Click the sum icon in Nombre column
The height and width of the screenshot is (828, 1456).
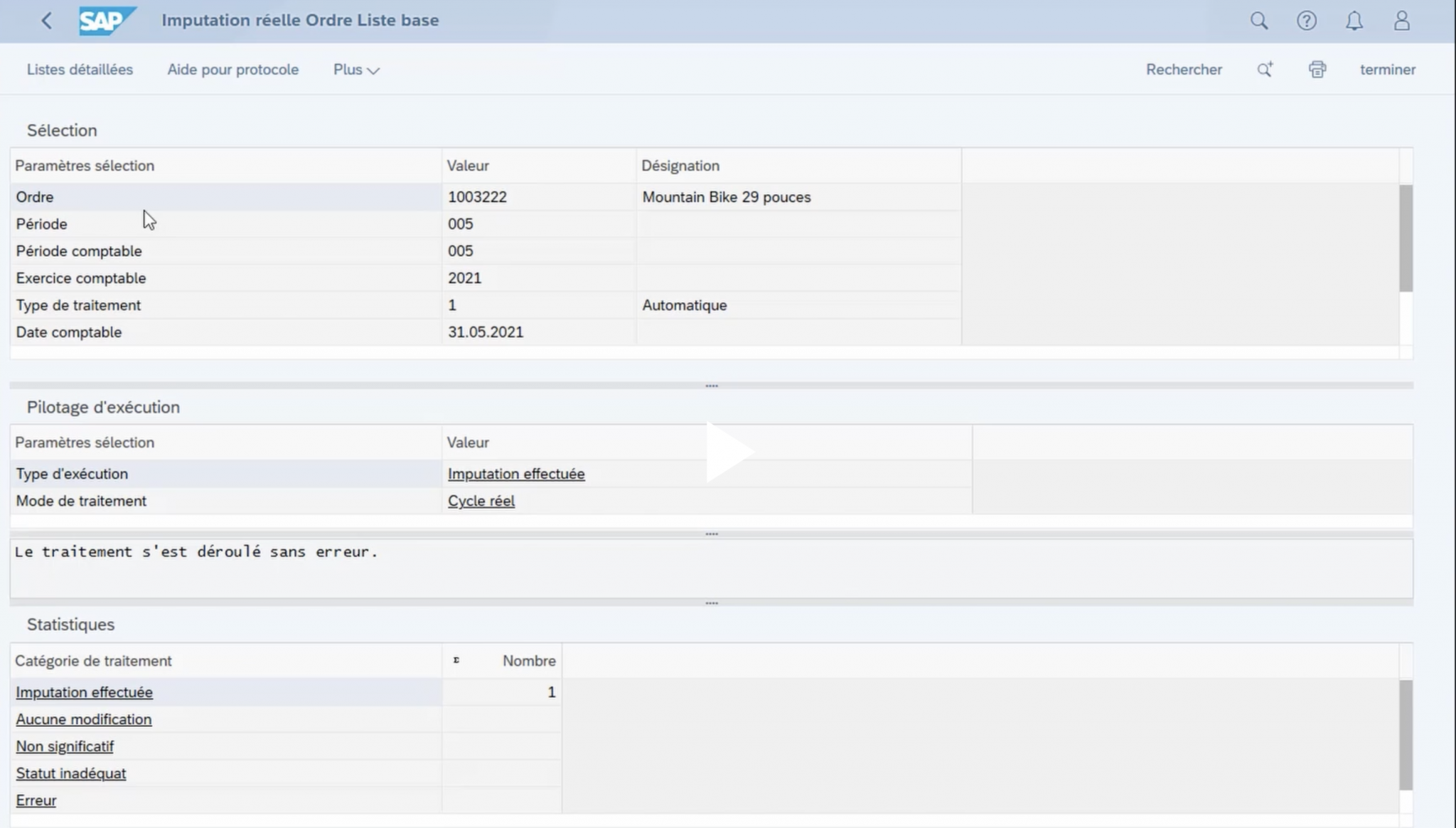click(x=456, y=661)
